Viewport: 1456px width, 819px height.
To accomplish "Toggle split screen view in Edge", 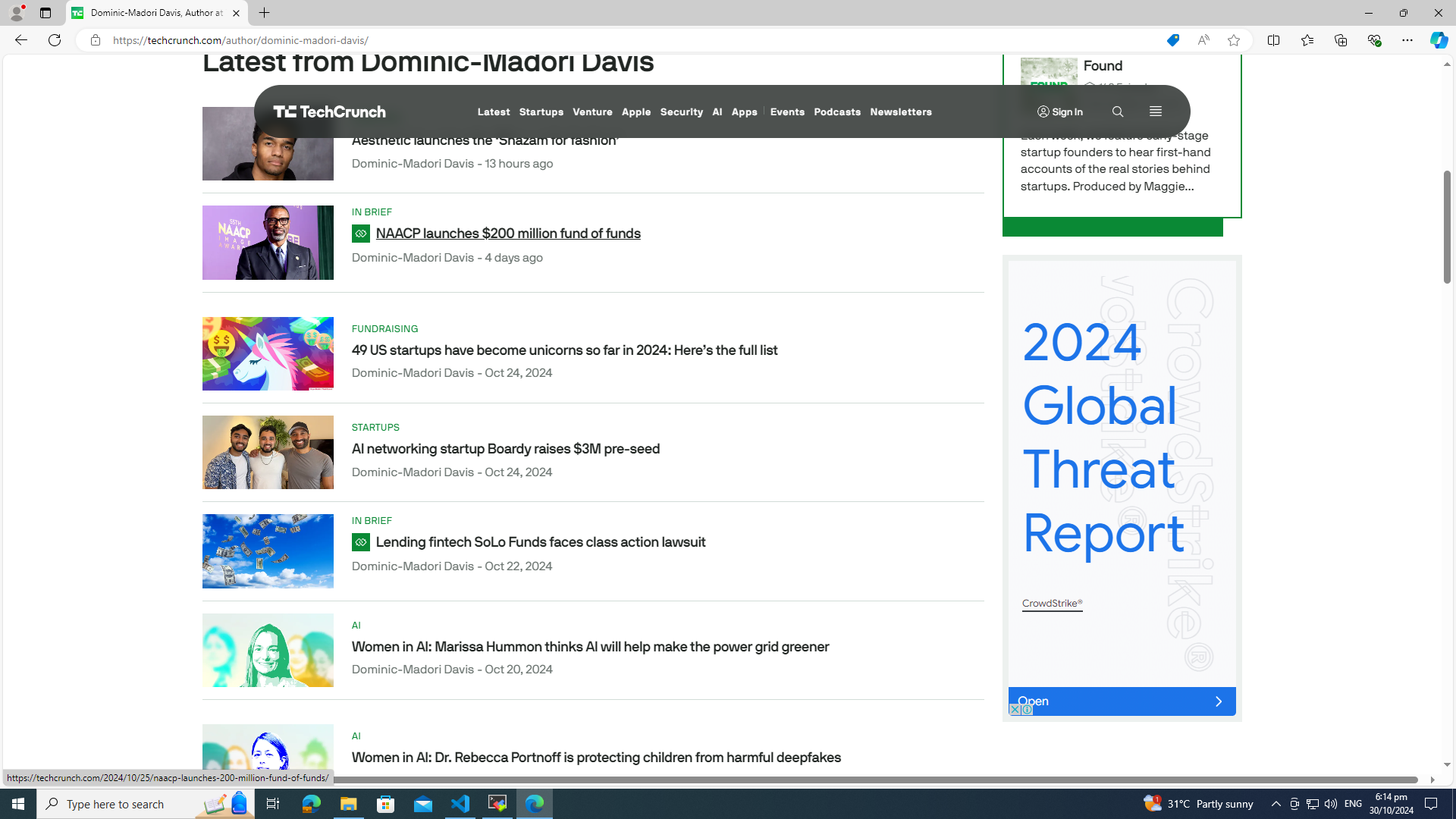I will [x=1273, y=40].
